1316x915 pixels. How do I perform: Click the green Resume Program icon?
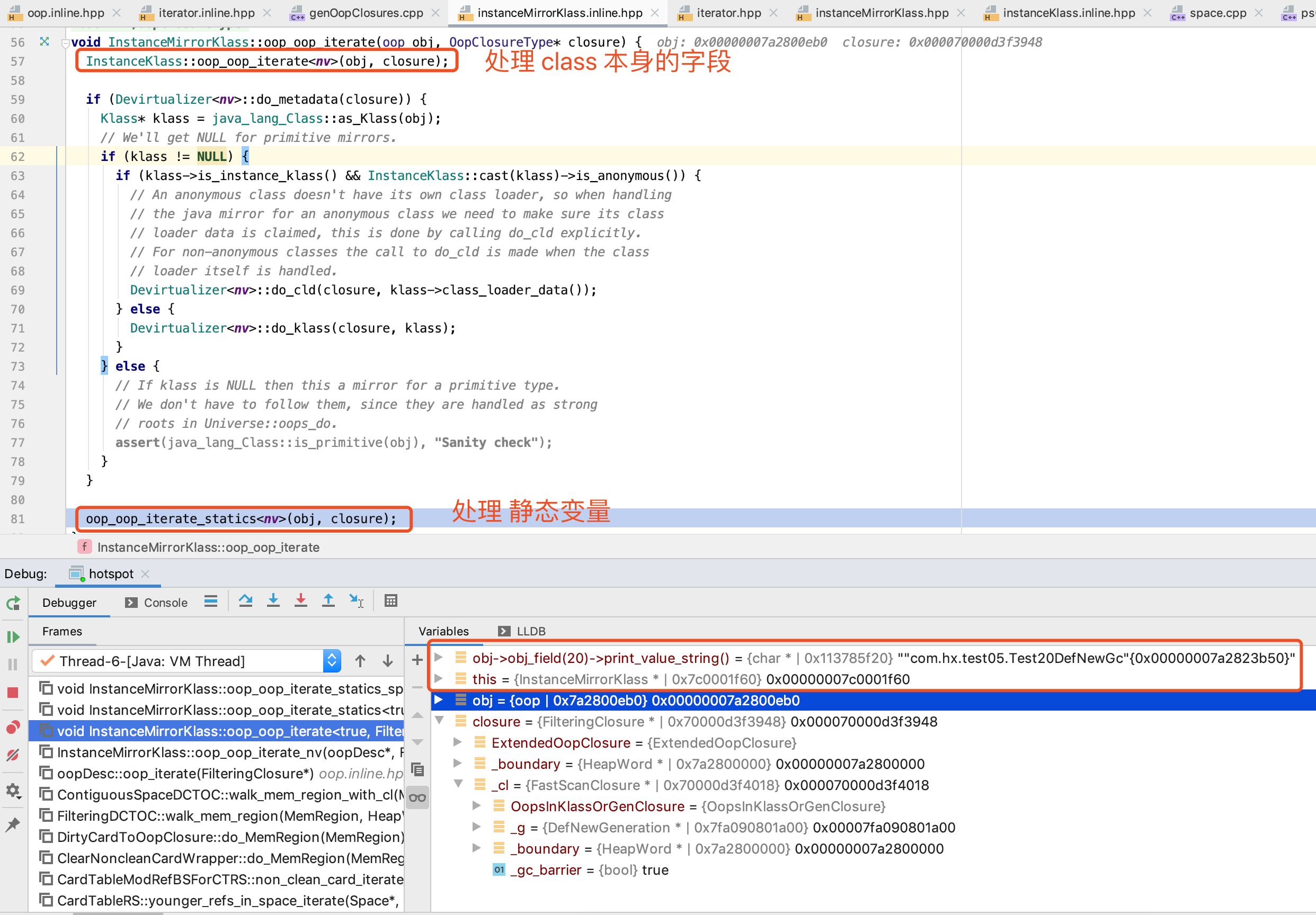coord(13,637)
